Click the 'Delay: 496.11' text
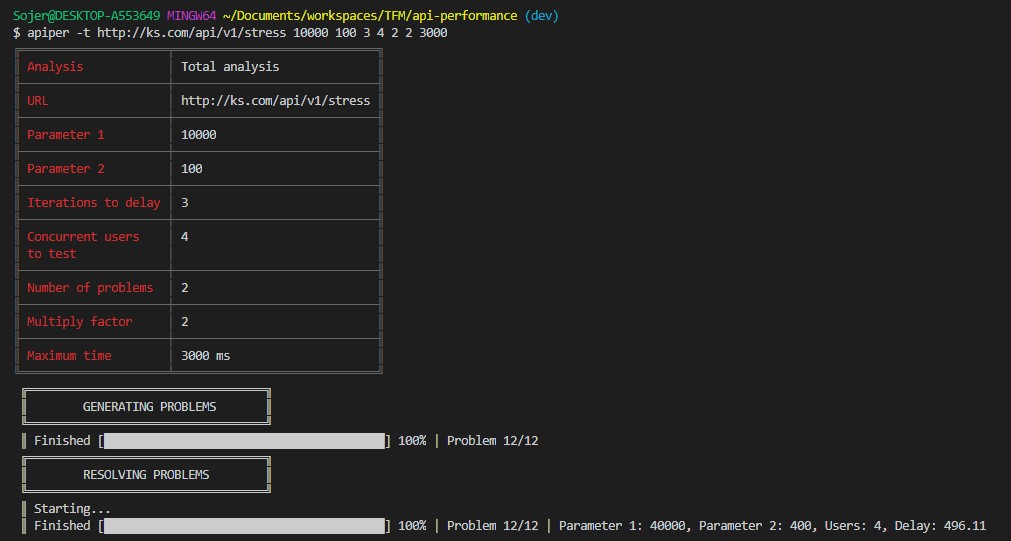 click(x=941, y=526)
